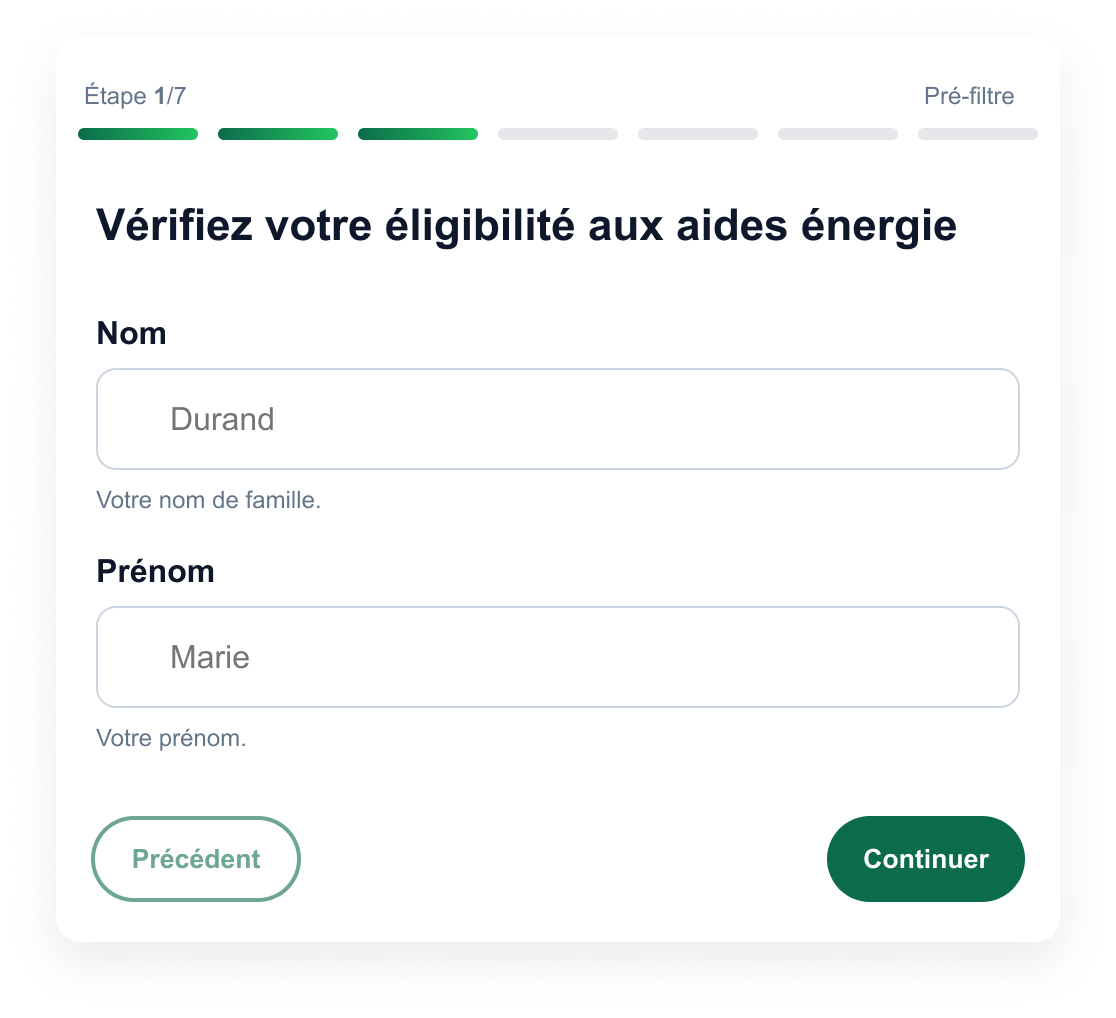Image resolution: width=1116 pixels, height=1018 pixels.
Task: Click the 'Prénom' field label
Action: click(x=155, y=571)
